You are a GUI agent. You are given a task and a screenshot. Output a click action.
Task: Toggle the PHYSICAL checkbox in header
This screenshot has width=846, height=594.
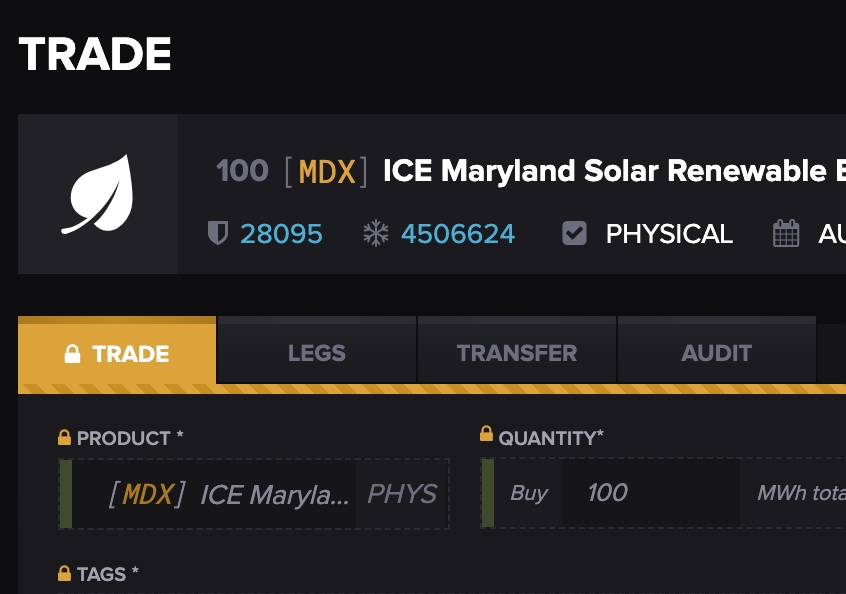pos(574,234)
